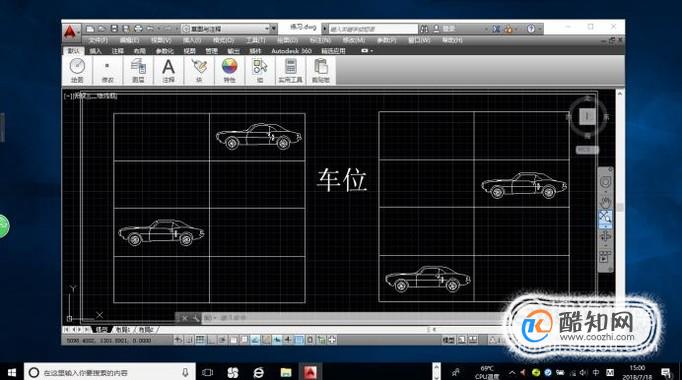Open the AutoCAD application menu button
The height and width of the screenshot is (380, 682).
click(x=70, y=32)
